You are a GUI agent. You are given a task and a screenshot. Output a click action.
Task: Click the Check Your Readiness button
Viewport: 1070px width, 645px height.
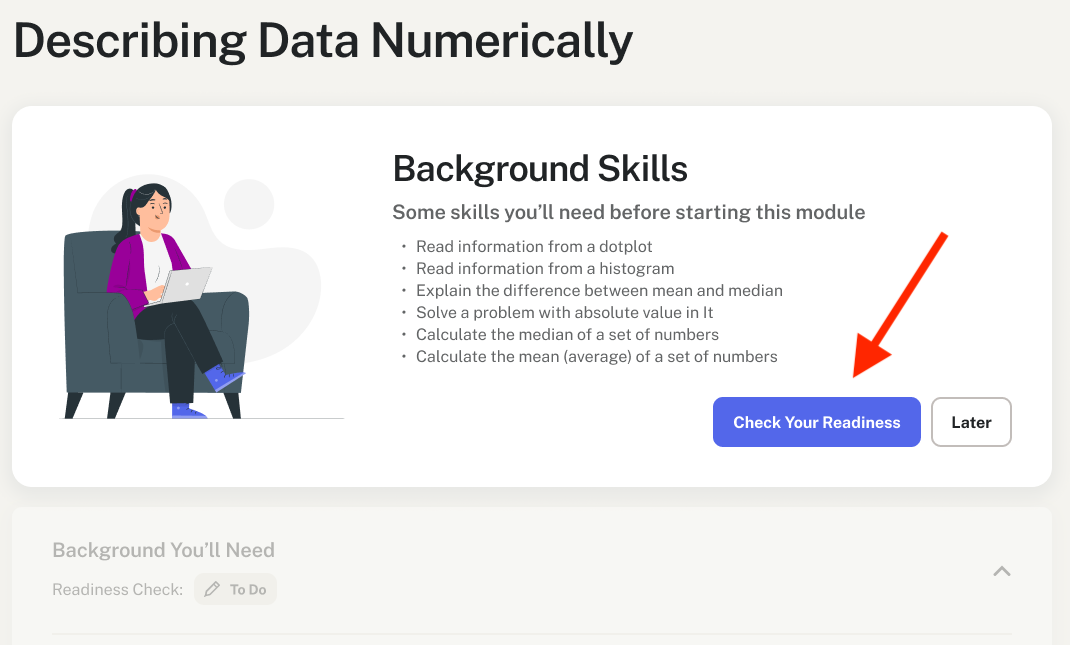(816, 422)
